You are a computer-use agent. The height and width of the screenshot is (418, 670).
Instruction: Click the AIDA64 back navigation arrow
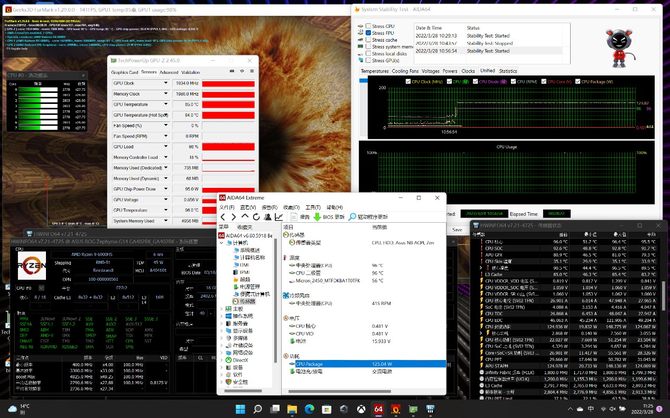click(225, 216)
